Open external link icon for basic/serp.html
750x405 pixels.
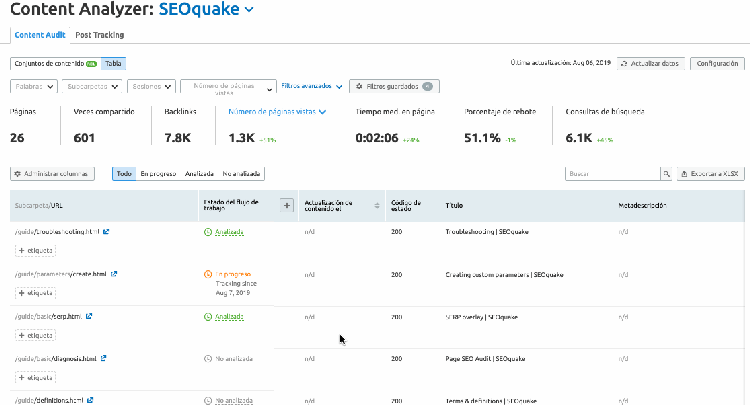tap(89, 316)
